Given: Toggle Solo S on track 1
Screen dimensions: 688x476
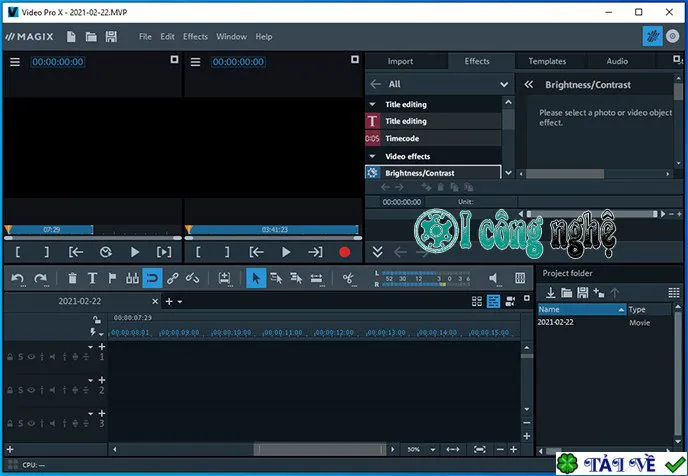Looking at the screenshot, I should click(x=20, y=357).
